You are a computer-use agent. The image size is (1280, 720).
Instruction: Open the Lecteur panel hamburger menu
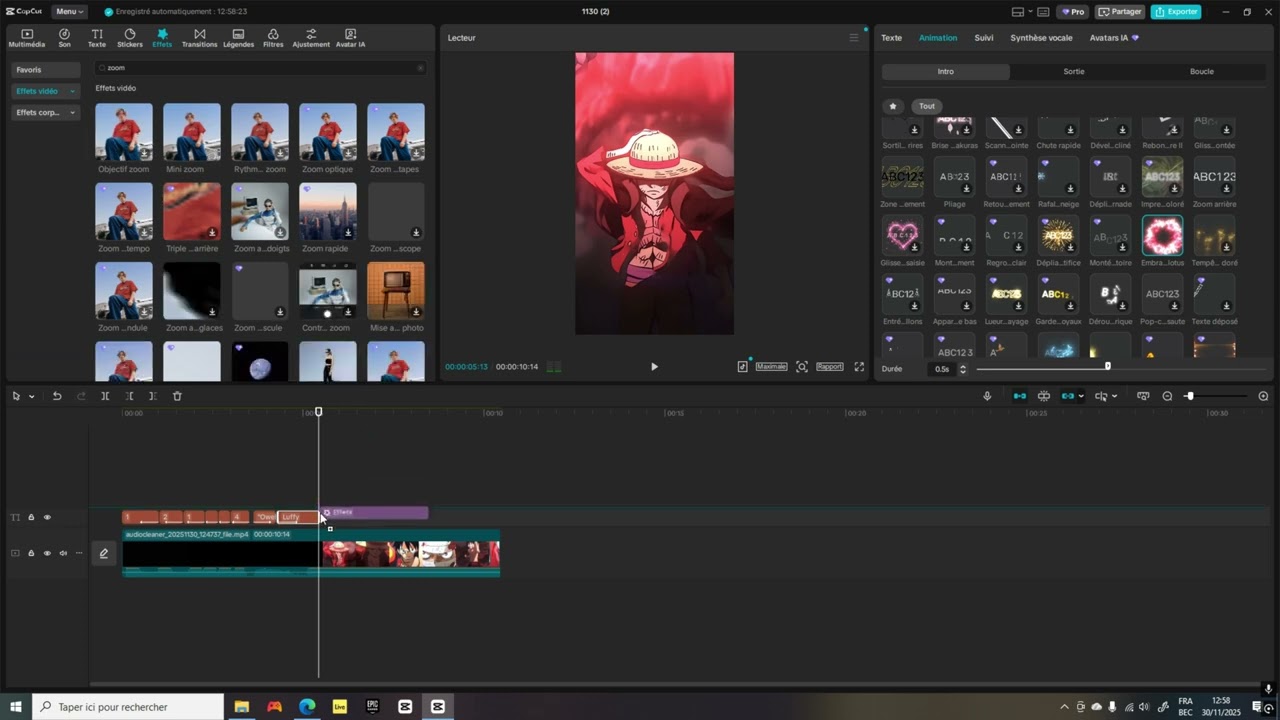(854, 38)
